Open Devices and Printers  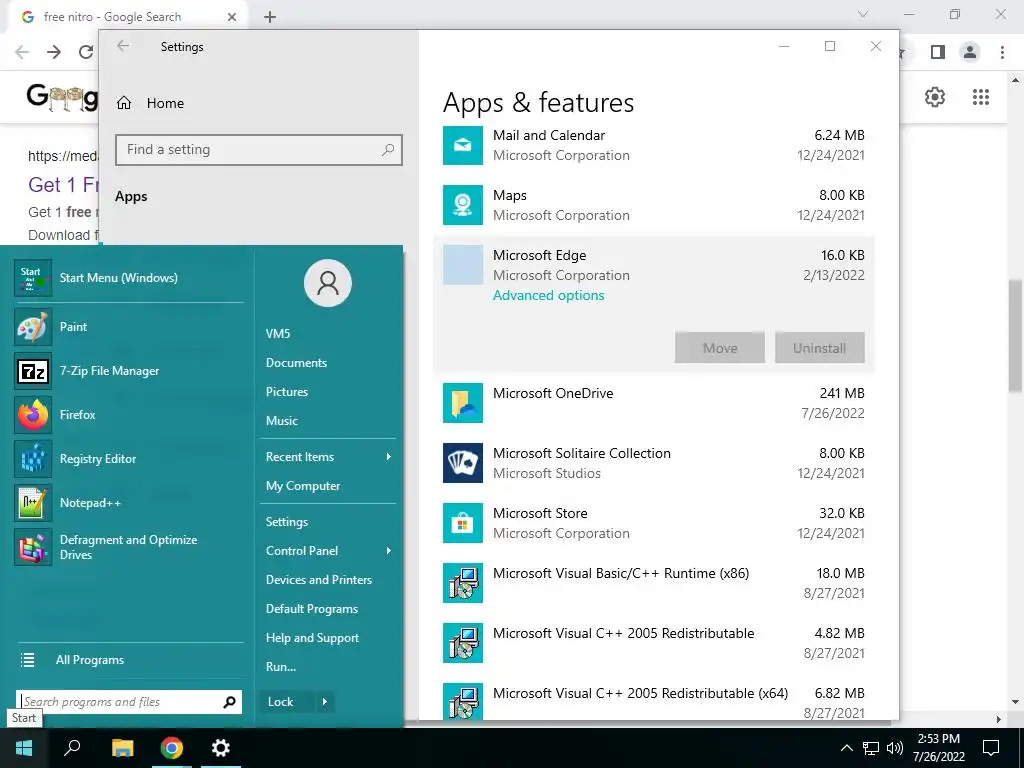tap(319, 580)
